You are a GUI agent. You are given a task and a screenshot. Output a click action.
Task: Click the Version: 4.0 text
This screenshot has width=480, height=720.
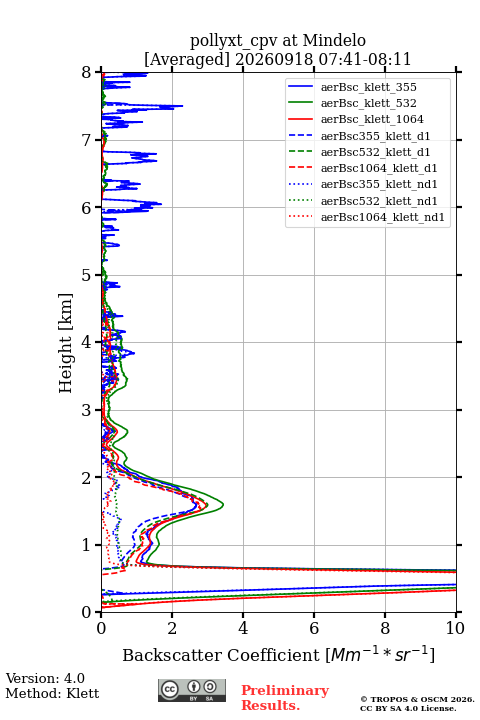[x=45, y=678]
